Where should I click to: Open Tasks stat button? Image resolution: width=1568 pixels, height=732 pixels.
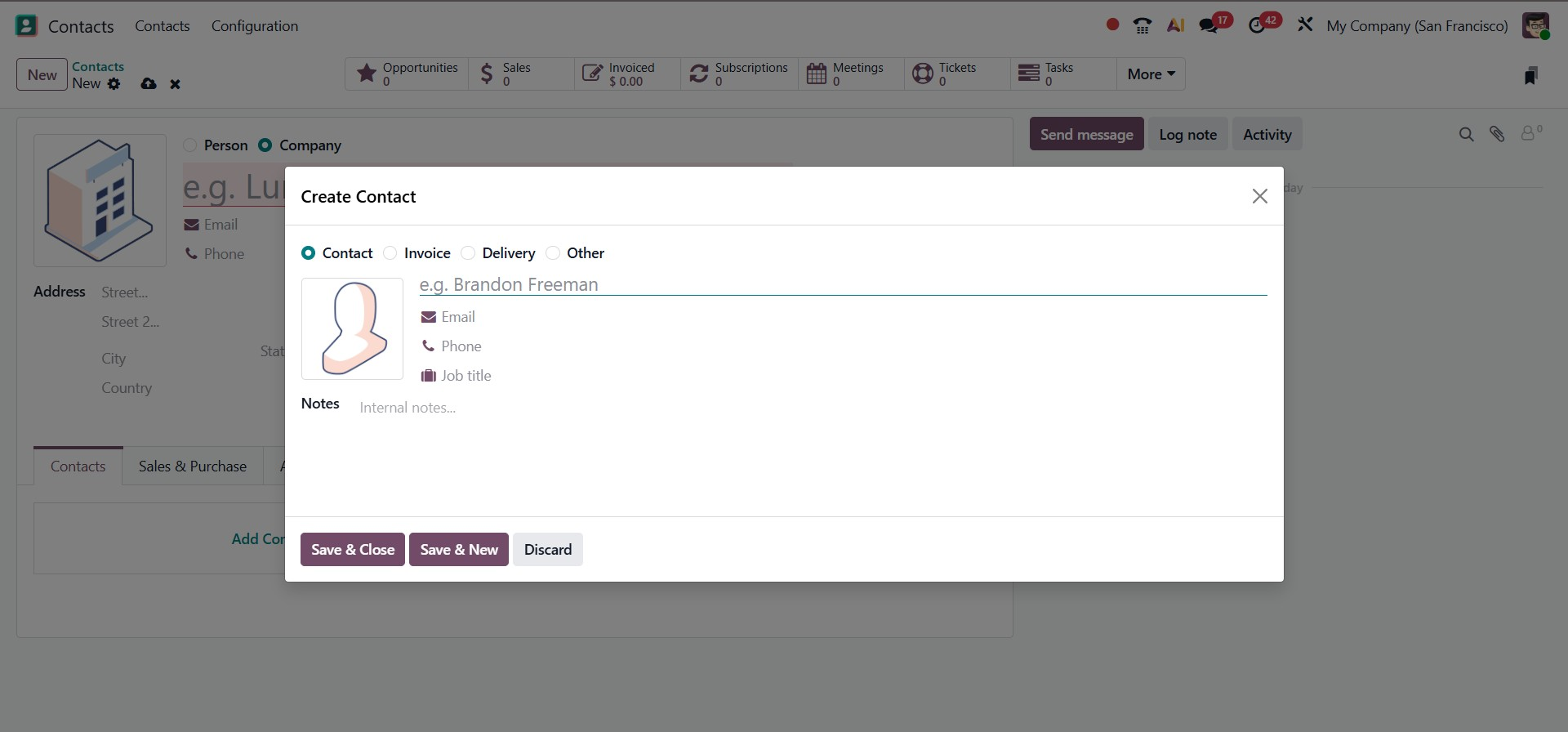tap(1063, 74)
